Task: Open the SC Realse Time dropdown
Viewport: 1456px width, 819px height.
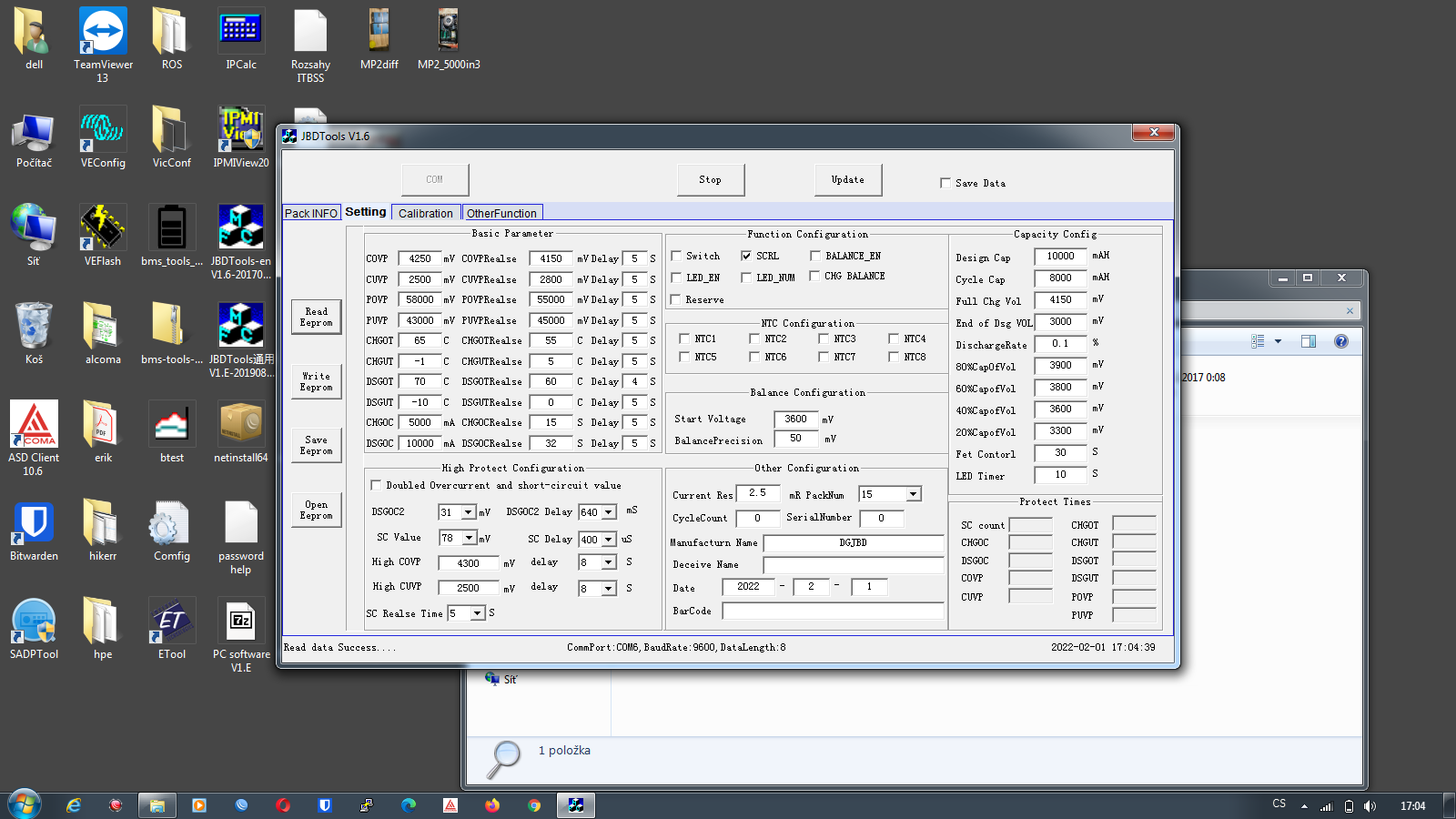Action: (478, 613)
